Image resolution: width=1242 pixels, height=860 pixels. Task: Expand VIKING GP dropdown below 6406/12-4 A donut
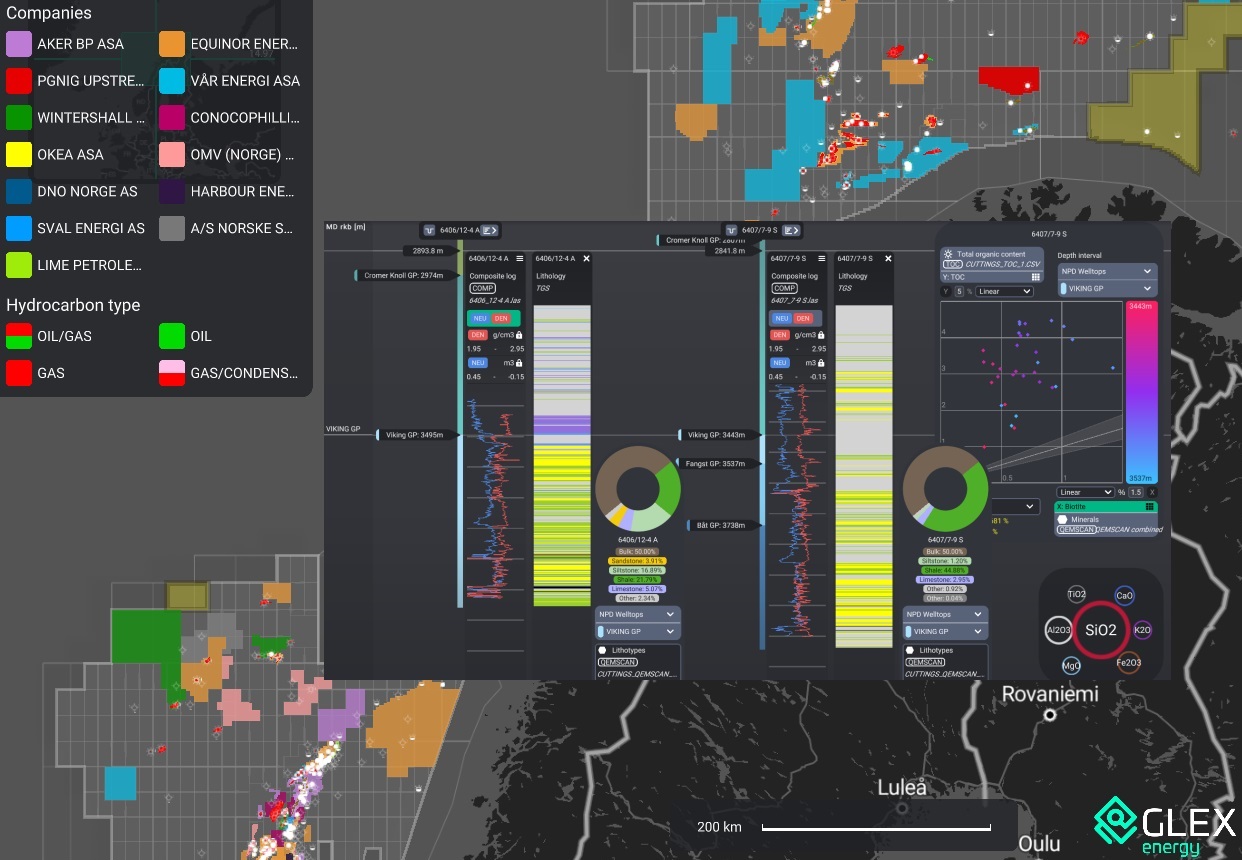coord(638,632)
